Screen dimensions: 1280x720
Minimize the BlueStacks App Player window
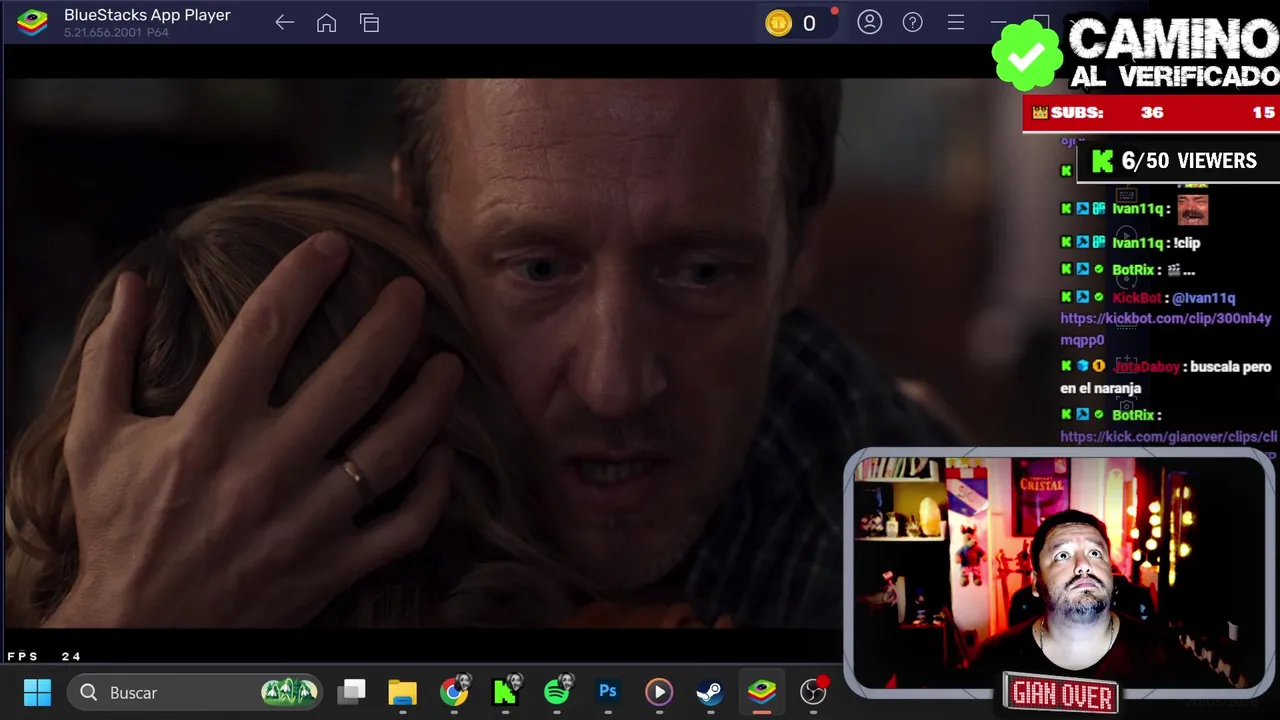tap(998, 22)
